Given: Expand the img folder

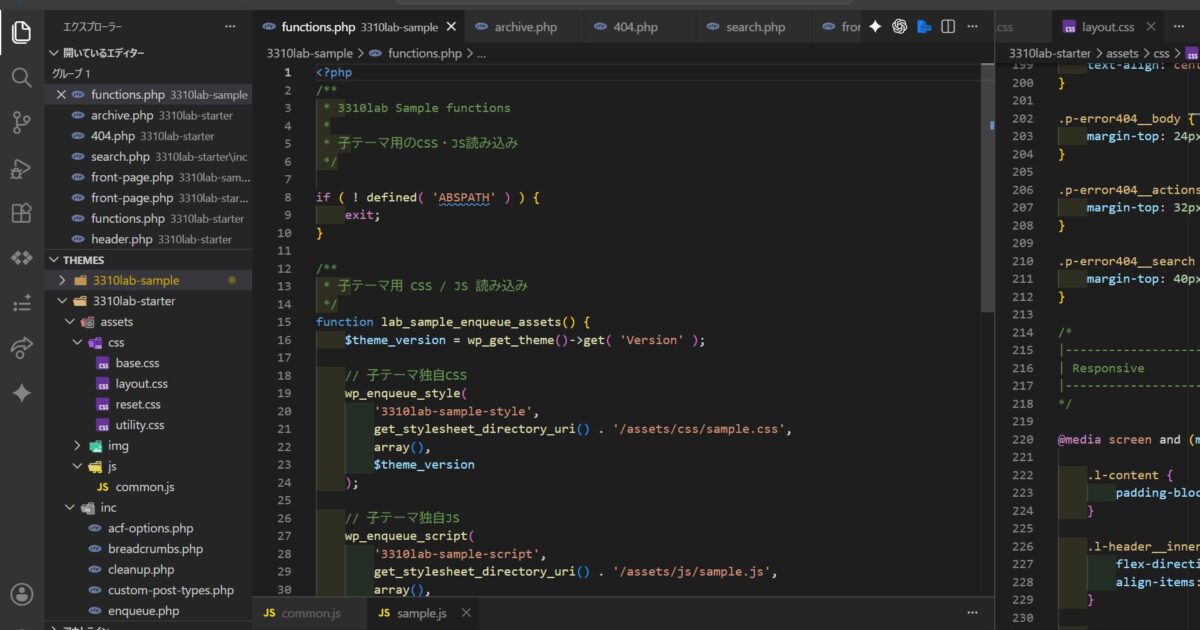Looking at the screenshot, I should [77, 446].
